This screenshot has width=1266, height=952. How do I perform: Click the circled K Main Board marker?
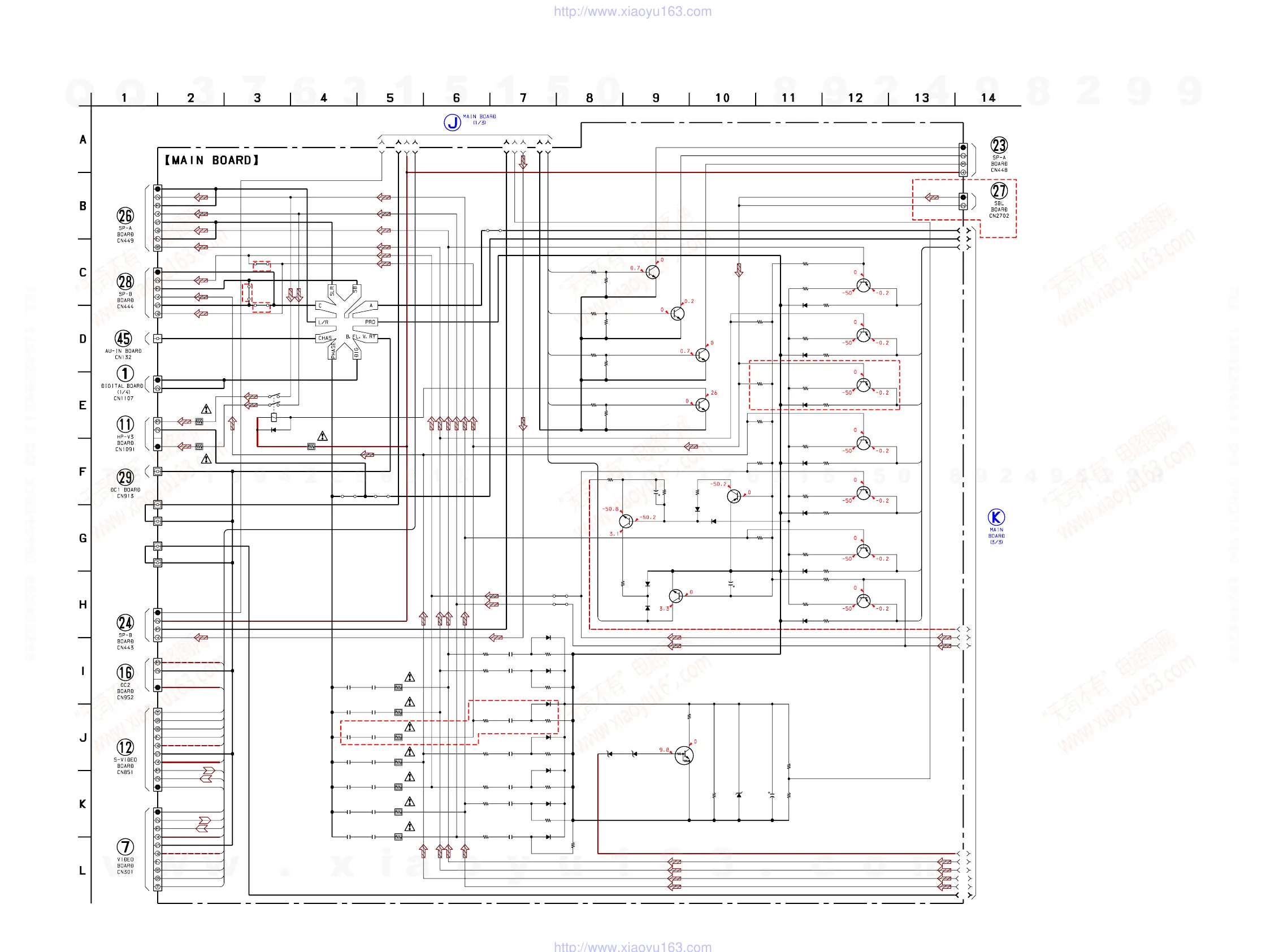pyautogui.click(x=996, y=517)
